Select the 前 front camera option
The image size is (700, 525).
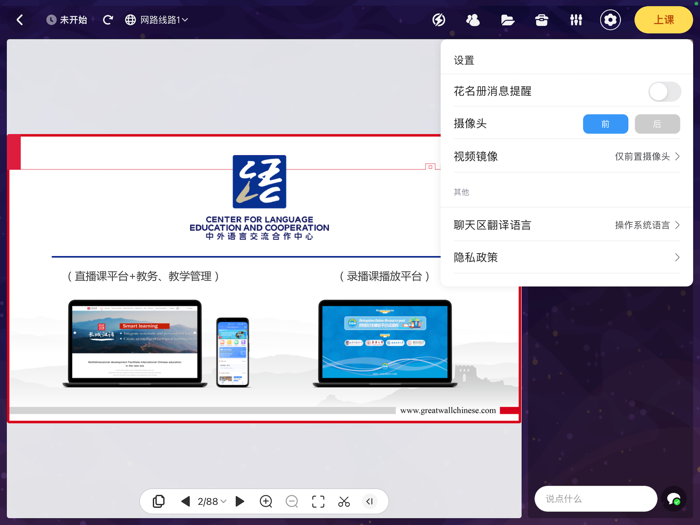tap(605, 124)
